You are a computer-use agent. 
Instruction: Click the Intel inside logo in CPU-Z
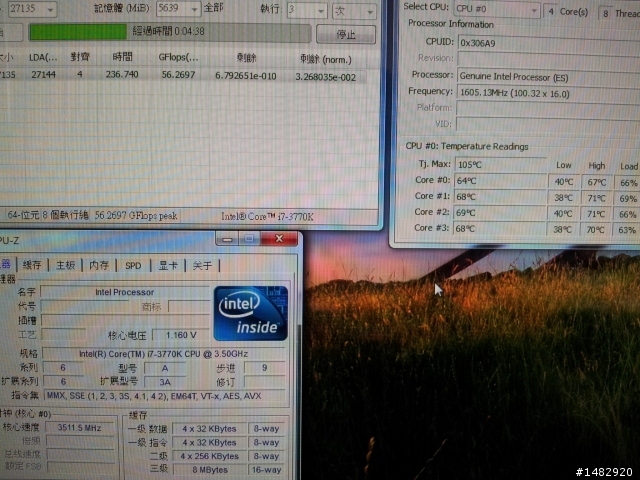coord(251,313)
